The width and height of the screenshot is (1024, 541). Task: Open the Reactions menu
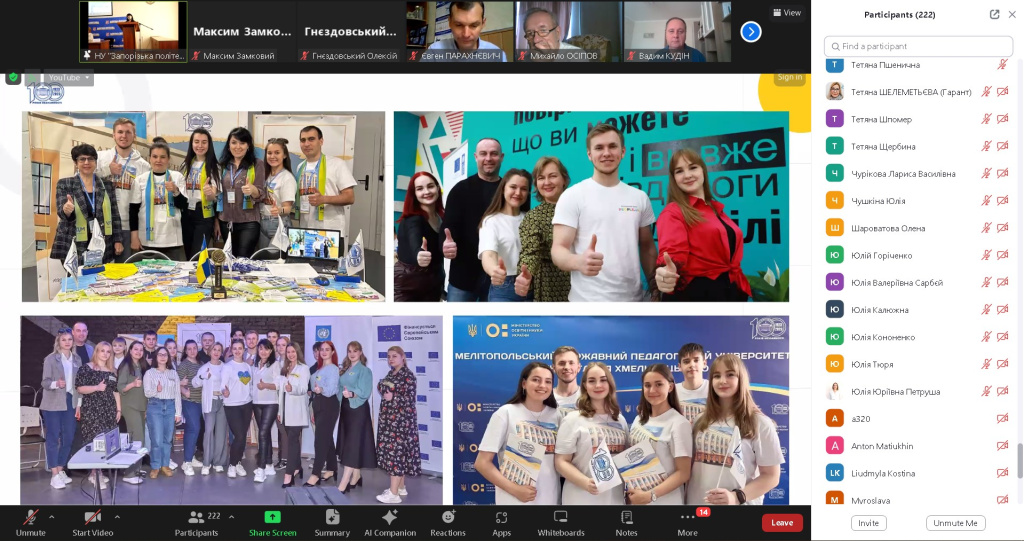tap(448, 523)
